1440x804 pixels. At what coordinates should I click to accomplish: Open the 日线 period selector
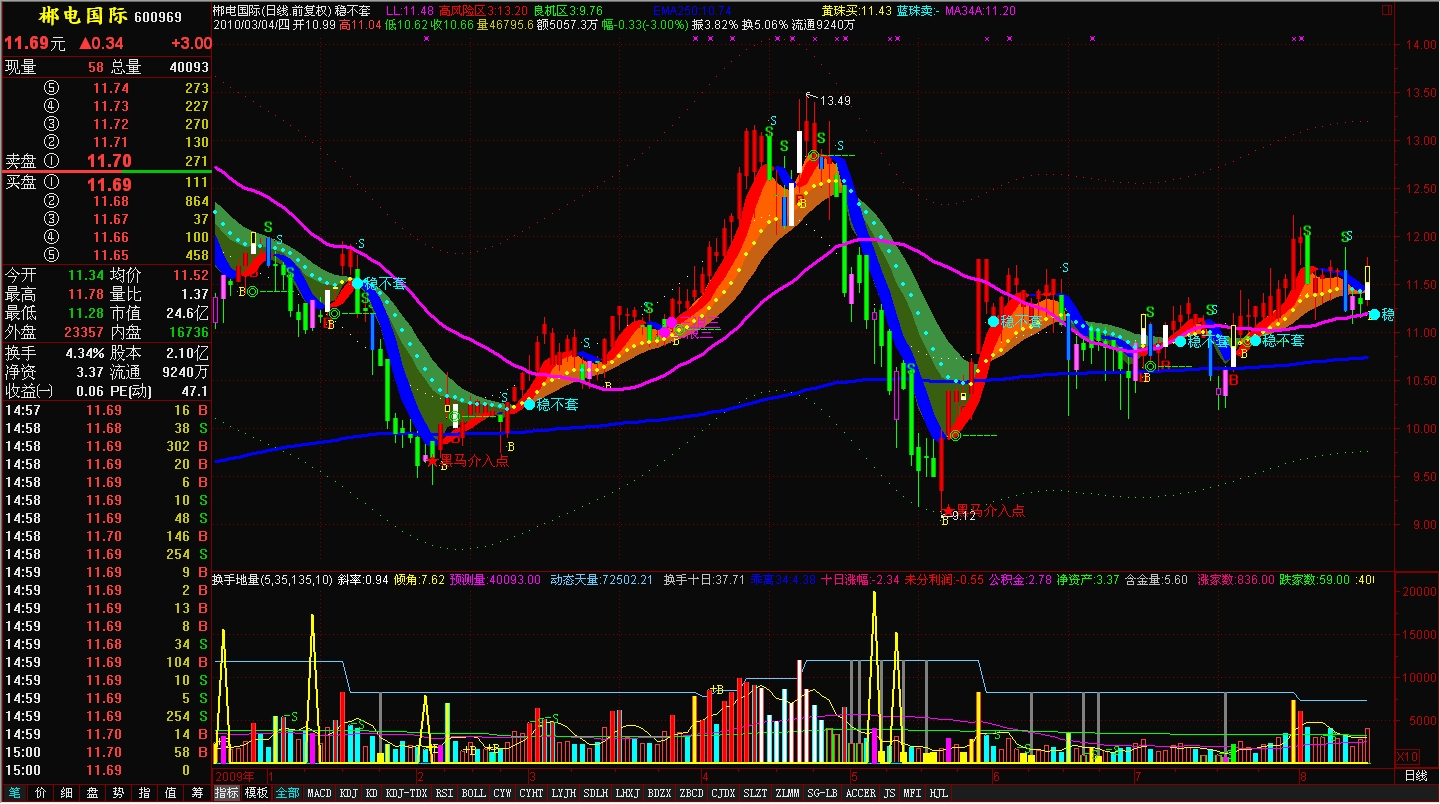(1416, 776)
